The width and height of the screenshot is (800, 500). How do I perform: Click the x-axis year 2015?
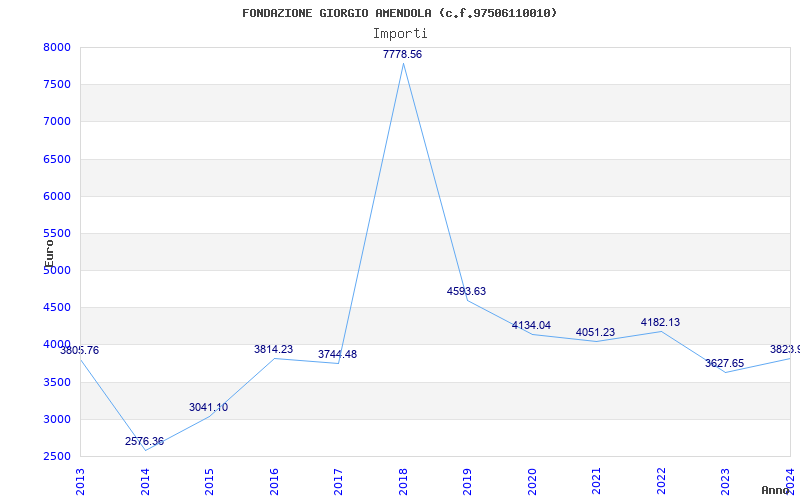pos(209,482)
